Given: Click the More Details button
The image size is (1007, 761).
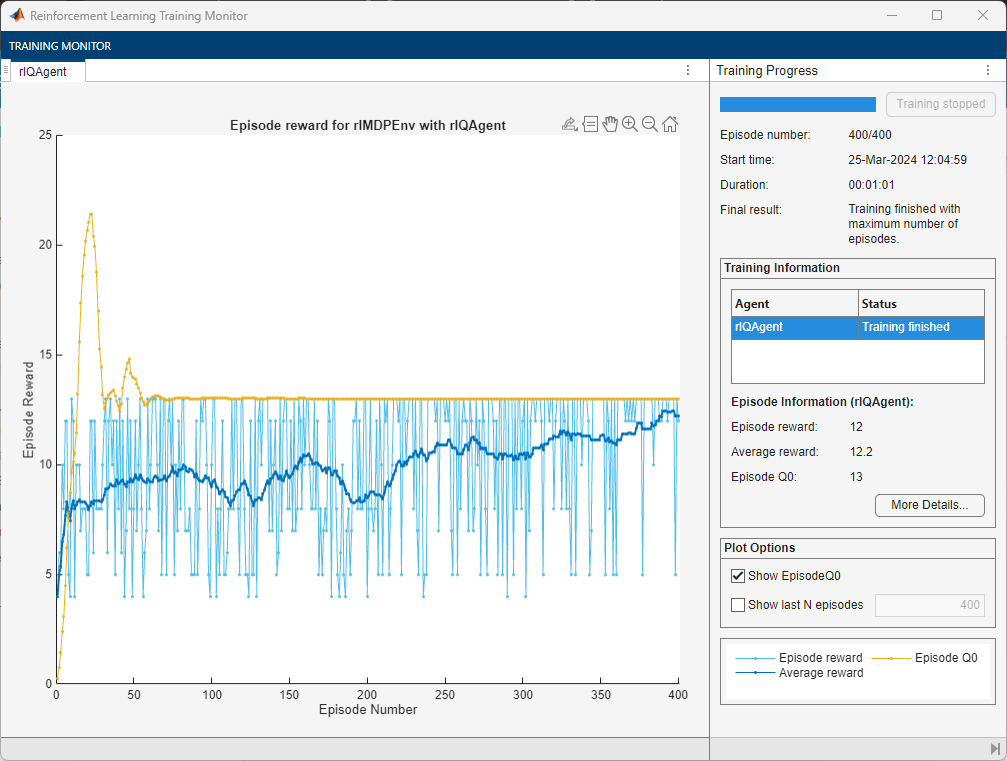Looking at the screenshot, I should tap(929, 505).
